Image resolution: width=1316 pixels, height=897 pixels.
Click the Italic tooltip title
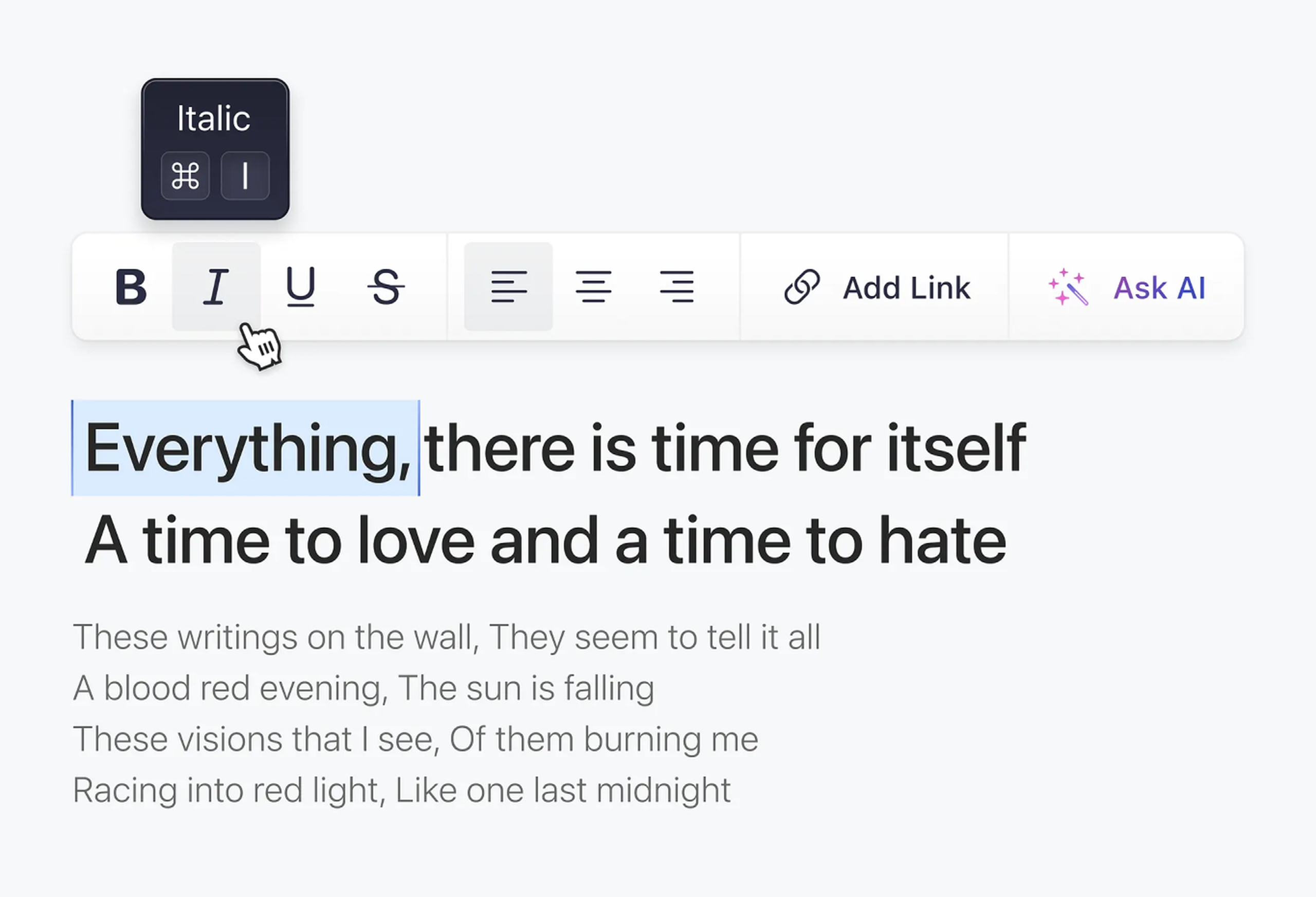tap(213, 118)
